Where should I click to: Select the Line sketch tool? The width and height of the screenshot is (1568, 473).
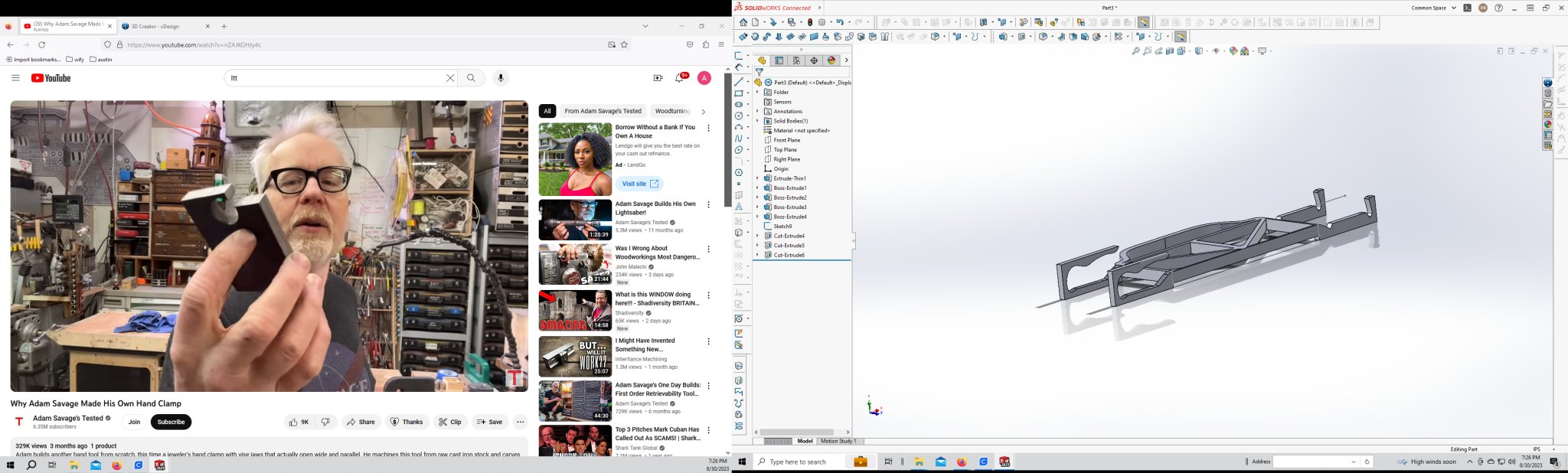739,82
